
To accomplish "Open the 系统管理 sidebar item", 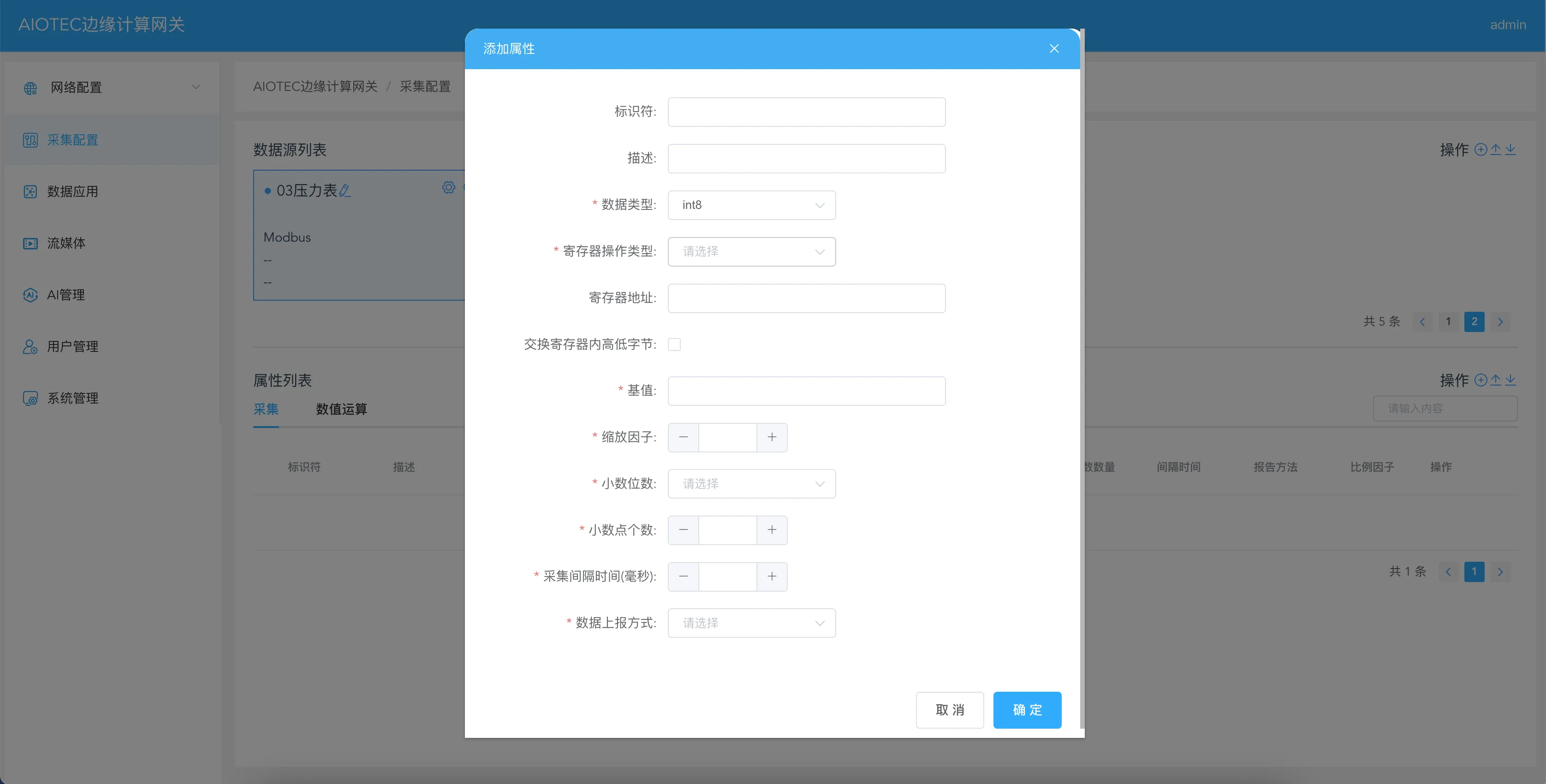I will coord(72,398).
